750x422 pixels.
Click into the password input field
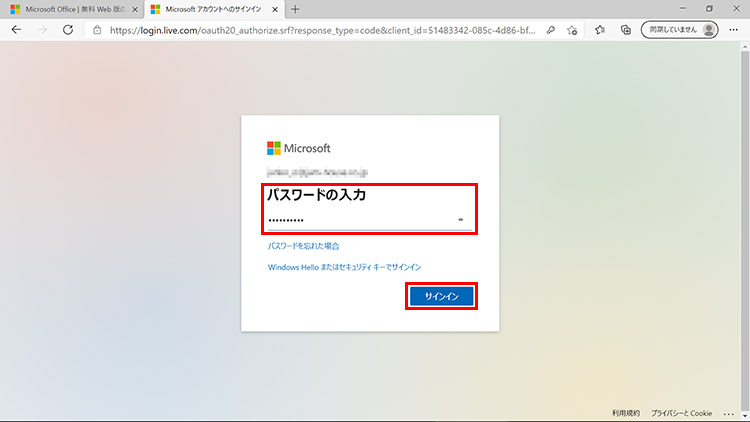tap(358, 219)
